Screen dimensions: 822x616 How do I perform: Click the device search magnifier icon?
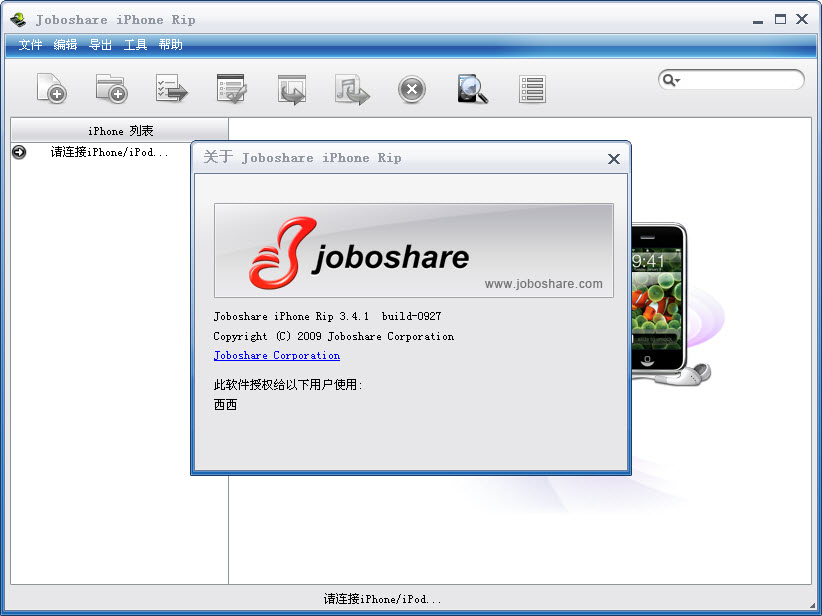[x=472, y=89]
